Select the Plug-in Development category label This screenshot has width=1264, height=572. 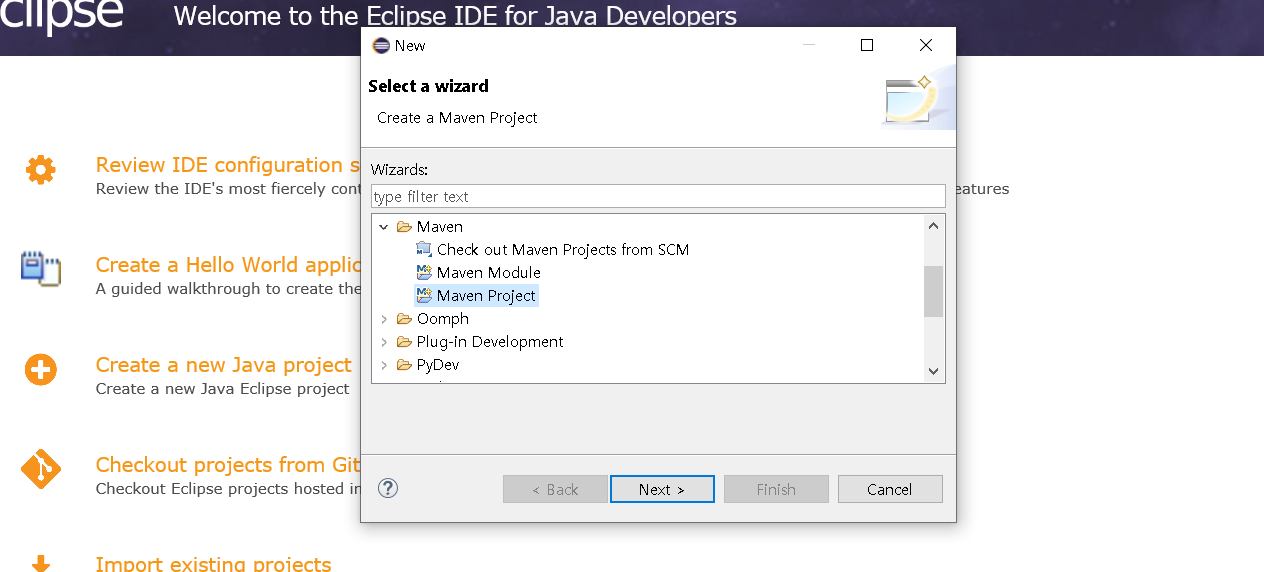pos(490,342)
